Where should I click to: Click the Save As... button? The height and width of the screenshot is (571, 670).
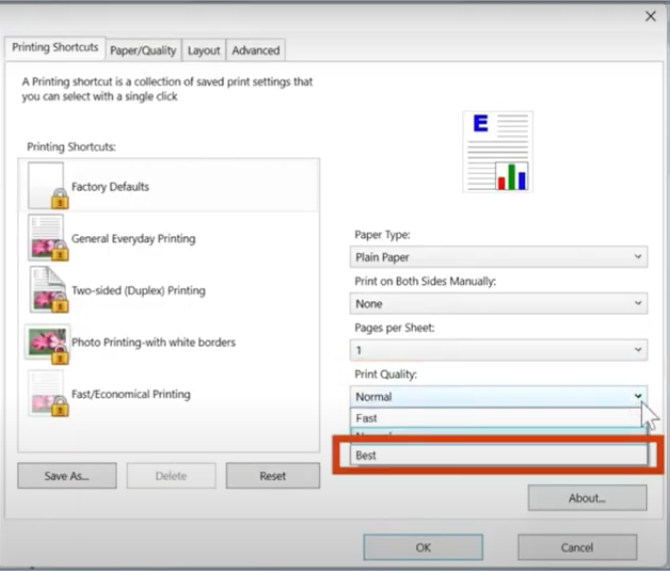[x=67, y=476]
